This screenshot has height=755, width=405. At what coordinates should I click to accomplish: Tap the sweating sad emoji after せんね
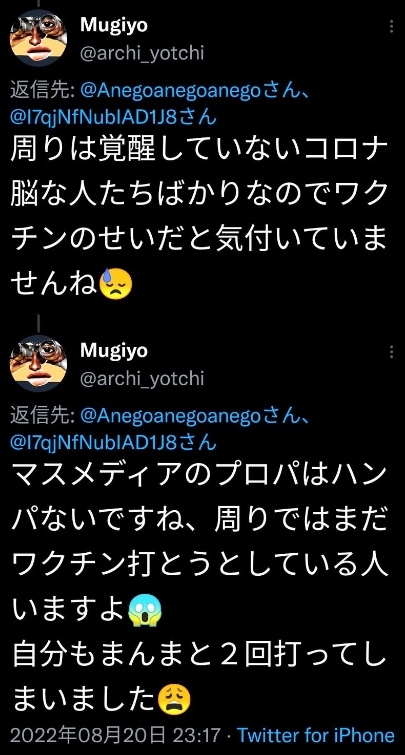coord(116,285)
